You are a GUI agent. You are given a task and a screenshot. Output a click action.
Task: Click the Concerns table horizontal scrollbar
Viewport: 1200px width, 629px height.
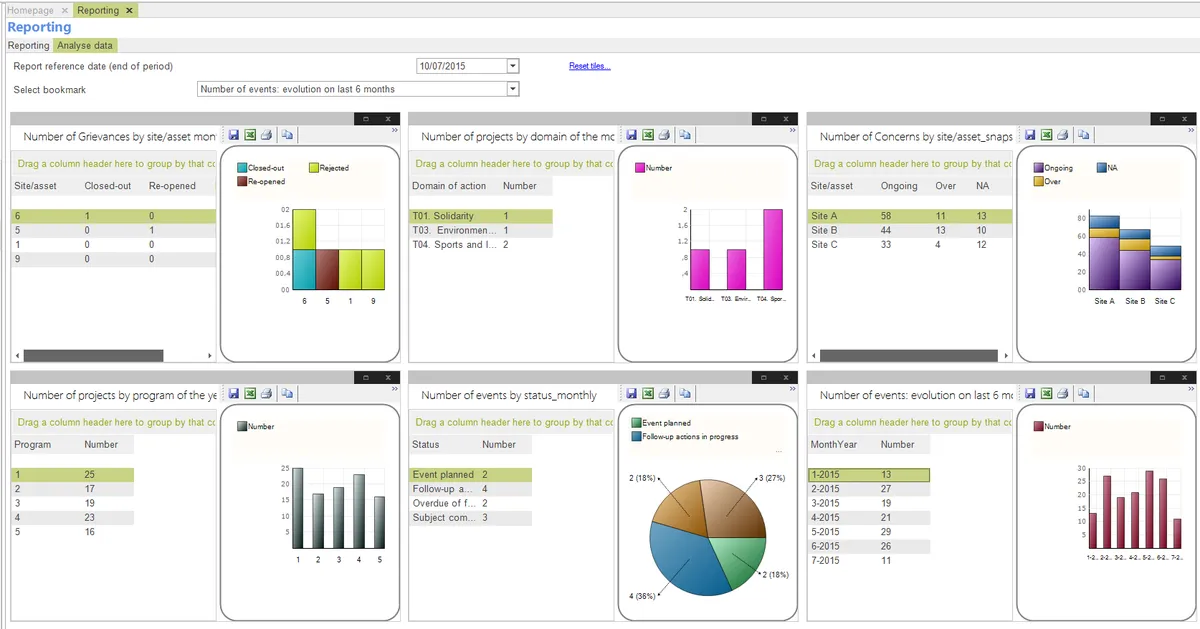pos(908,355)
